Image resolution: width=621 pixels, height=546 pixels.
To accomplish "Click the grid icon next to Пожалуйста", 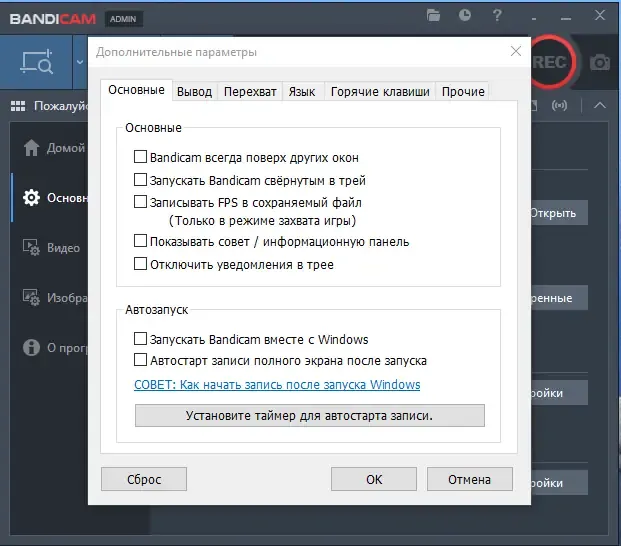I will [x=18, y=106].
